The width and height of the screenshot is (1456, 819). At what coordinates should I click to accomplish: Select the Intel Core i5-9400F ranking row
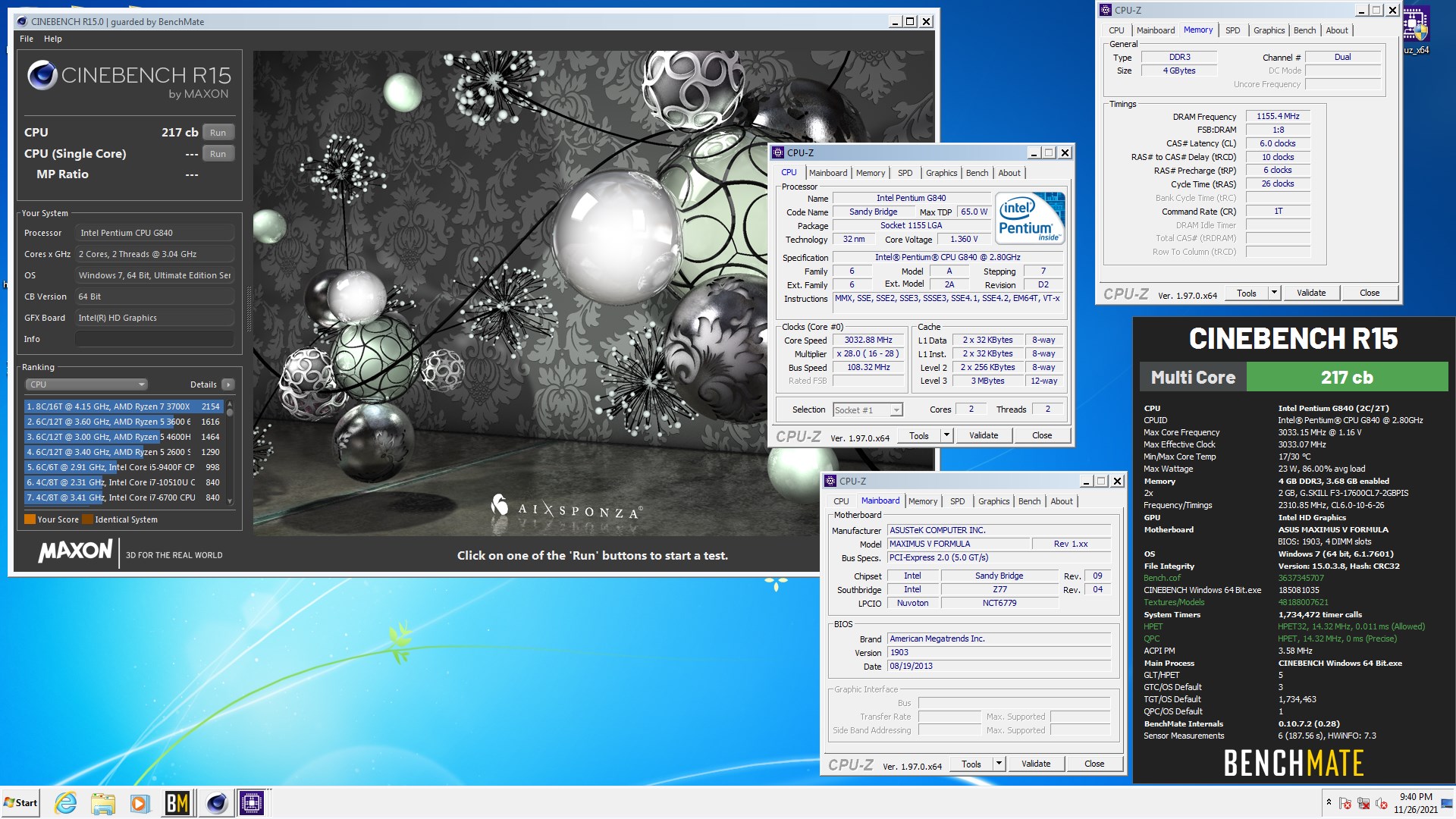(x=123, y=467)
